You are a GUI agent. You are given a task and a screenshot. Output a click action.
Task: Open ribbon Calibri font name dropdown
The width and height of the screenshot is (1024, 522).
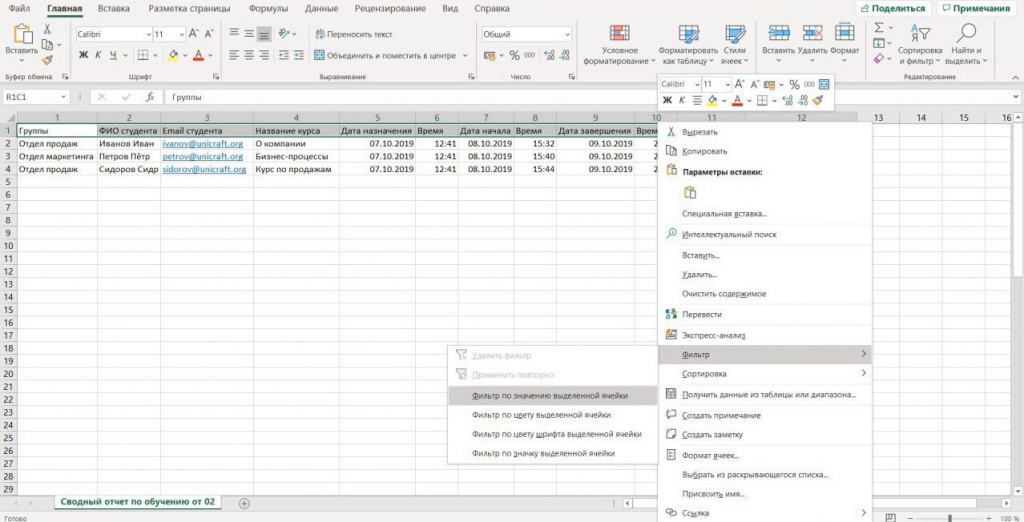tap(148, 34)
